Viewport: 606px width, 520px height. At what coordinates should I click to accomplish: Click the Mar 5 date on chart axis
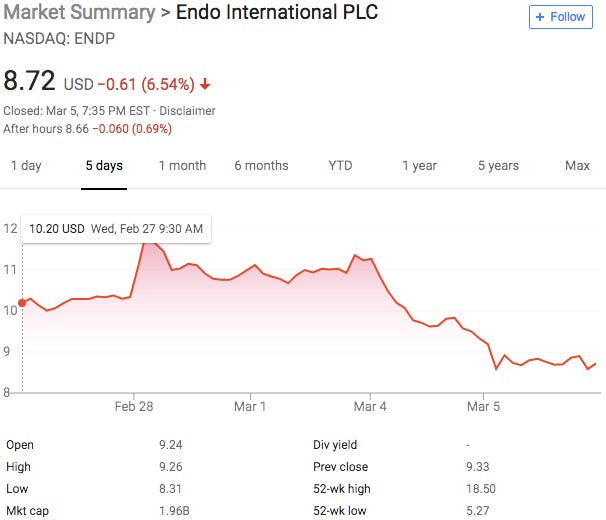pyautogui.click(x=483, y=407)
